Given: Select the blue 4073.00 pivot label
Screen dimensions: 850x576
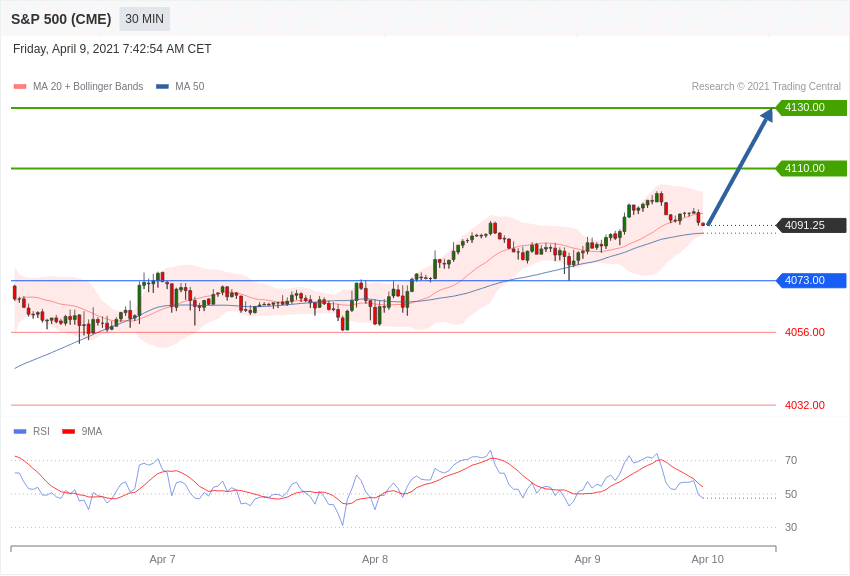Looking at the screenshot, I should coord(812,280).
